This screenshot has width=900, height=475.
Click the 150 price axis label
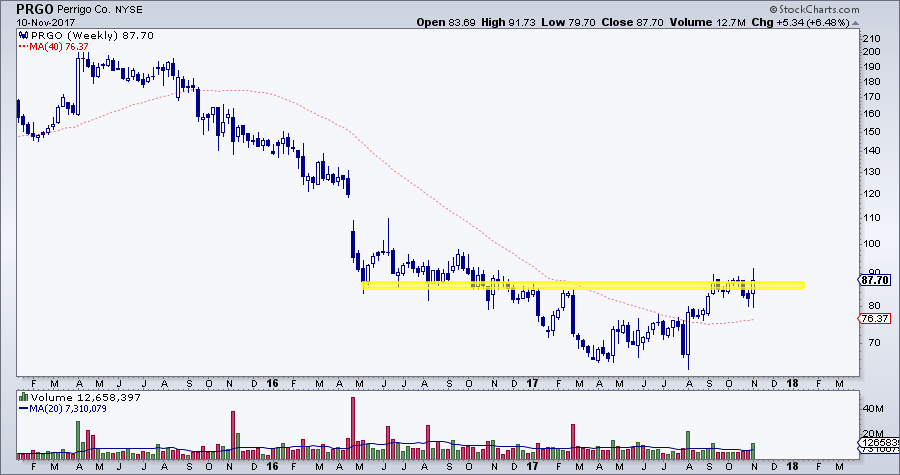[x=871, y=132]
